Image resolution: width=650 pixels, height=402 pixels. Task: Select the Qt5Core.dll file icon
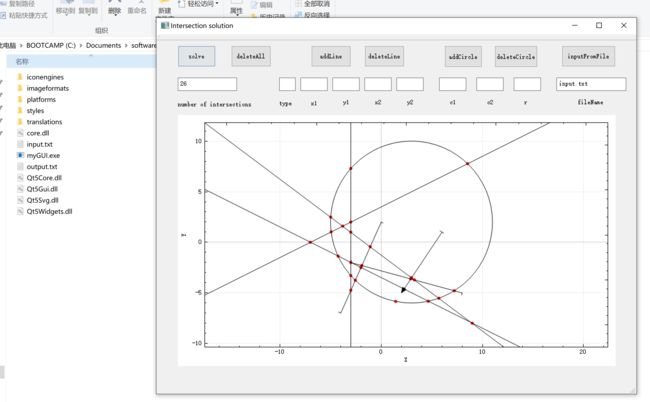(x=20, y=177)
